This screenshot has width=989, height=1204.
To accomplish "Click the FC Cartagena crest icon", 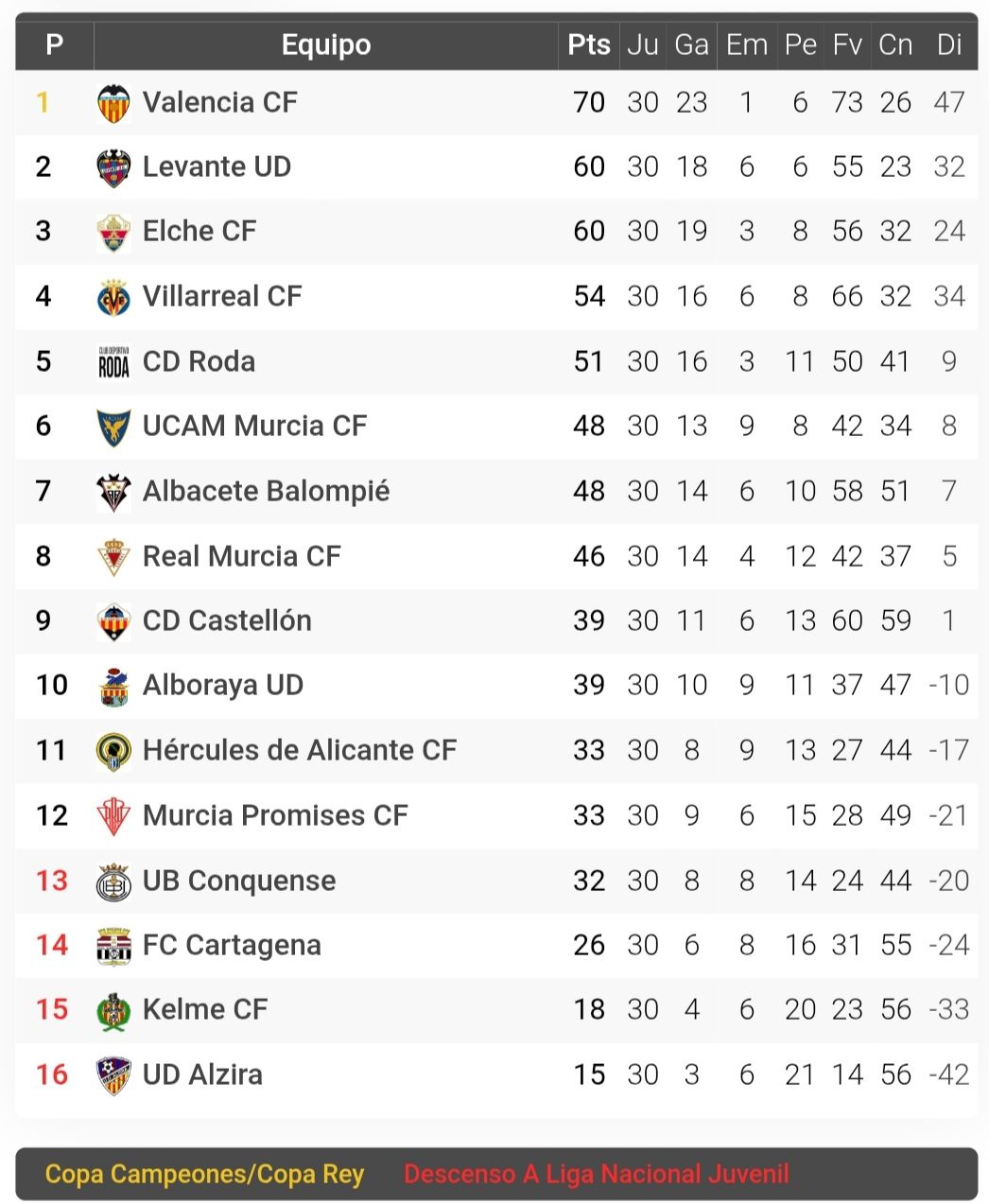I will tap(113, 946).
